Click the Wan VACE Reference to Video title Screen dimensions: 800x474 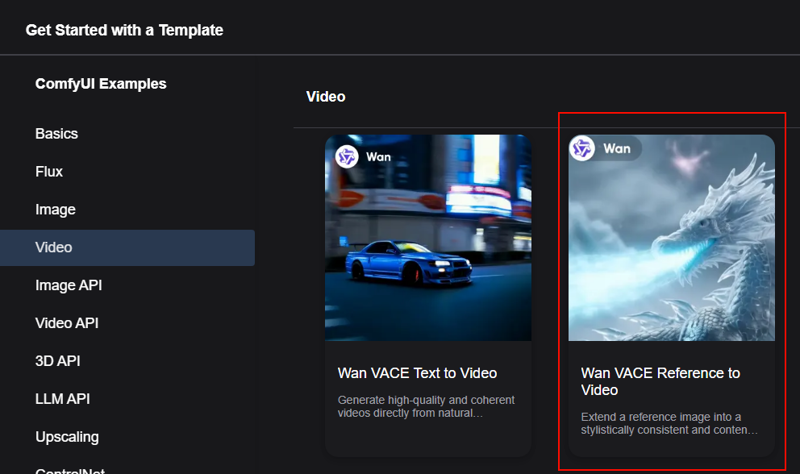click(660, 381)
